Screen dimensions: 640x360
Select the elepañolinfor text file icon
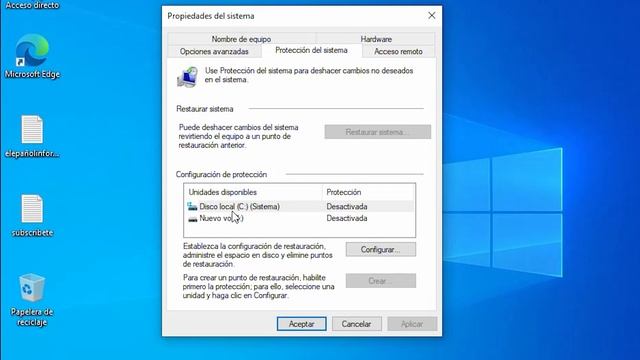[32, 129]
